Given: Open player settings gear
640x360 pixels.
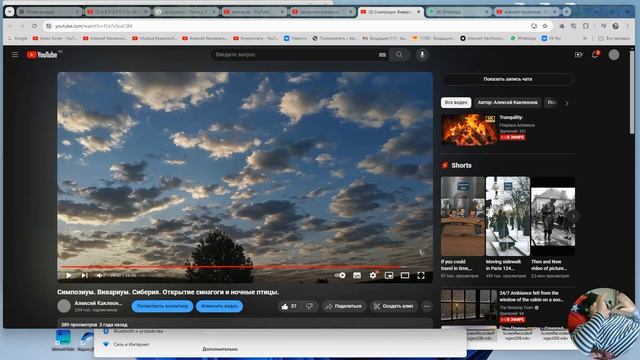Looking at the screenshot, I should pos(373,276).
